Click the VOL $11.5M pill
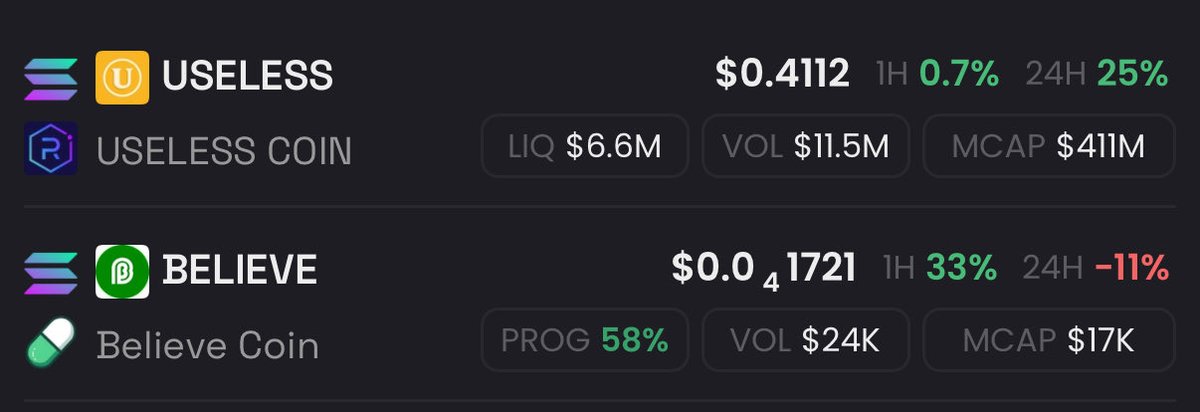 click(x=807, y=147)
